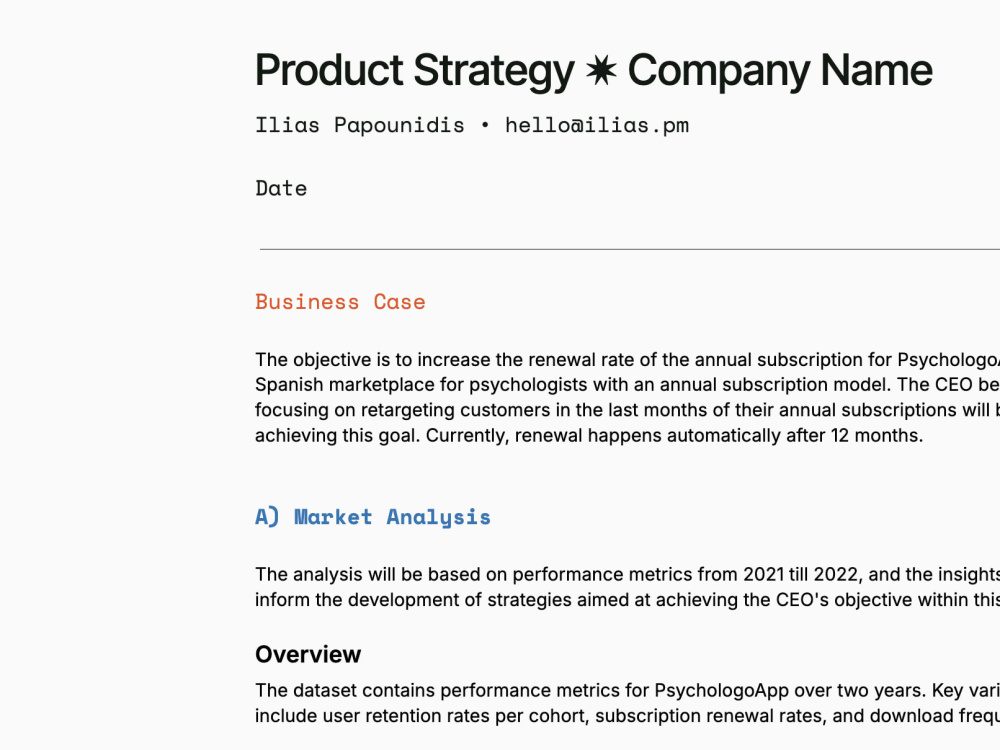Open the hello@ilias.pm email link
Screen dimensions: 1000x750
[x=597, y=125]
